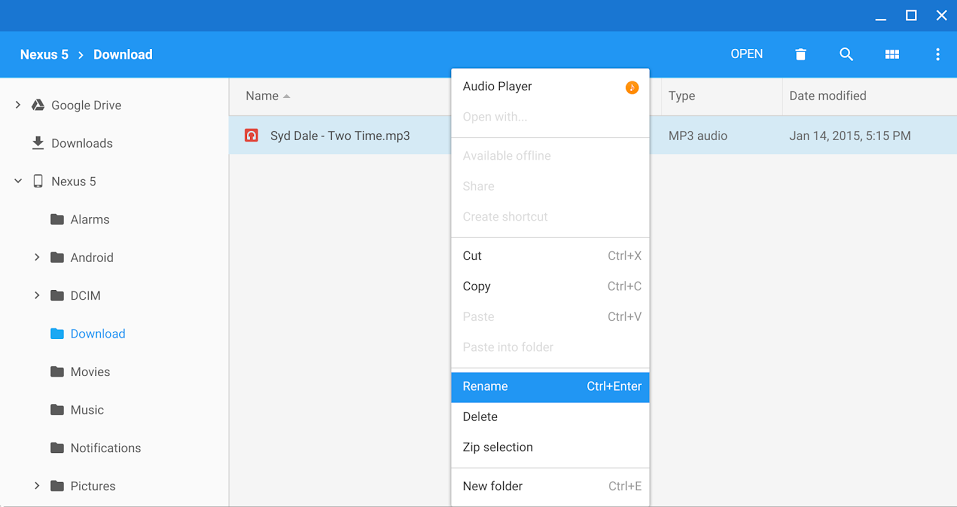Select the Google Drive icon in sidebar
Image resolution: width=957 pixels, height=507 pixels.
point(38,105)
